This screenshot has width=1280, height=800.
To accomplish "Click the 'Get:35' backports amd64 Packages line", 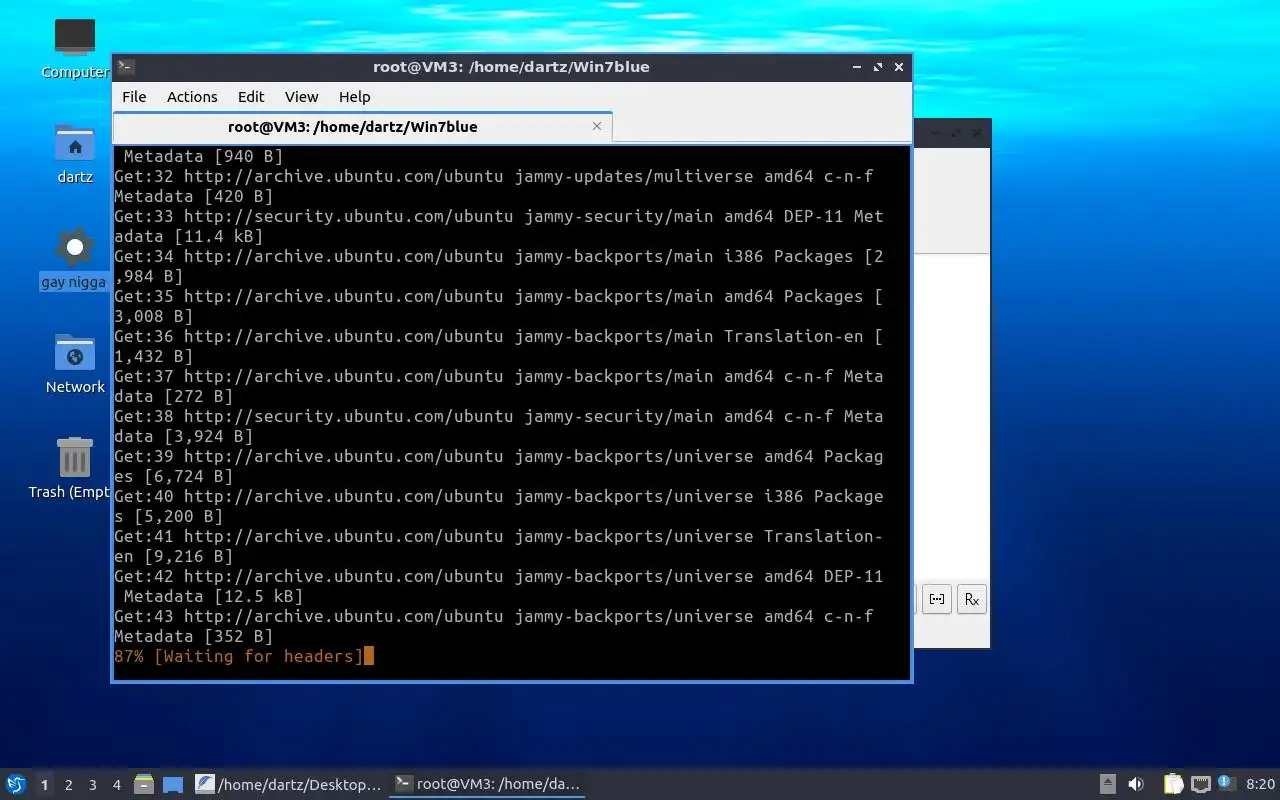I will pos(499,296).
